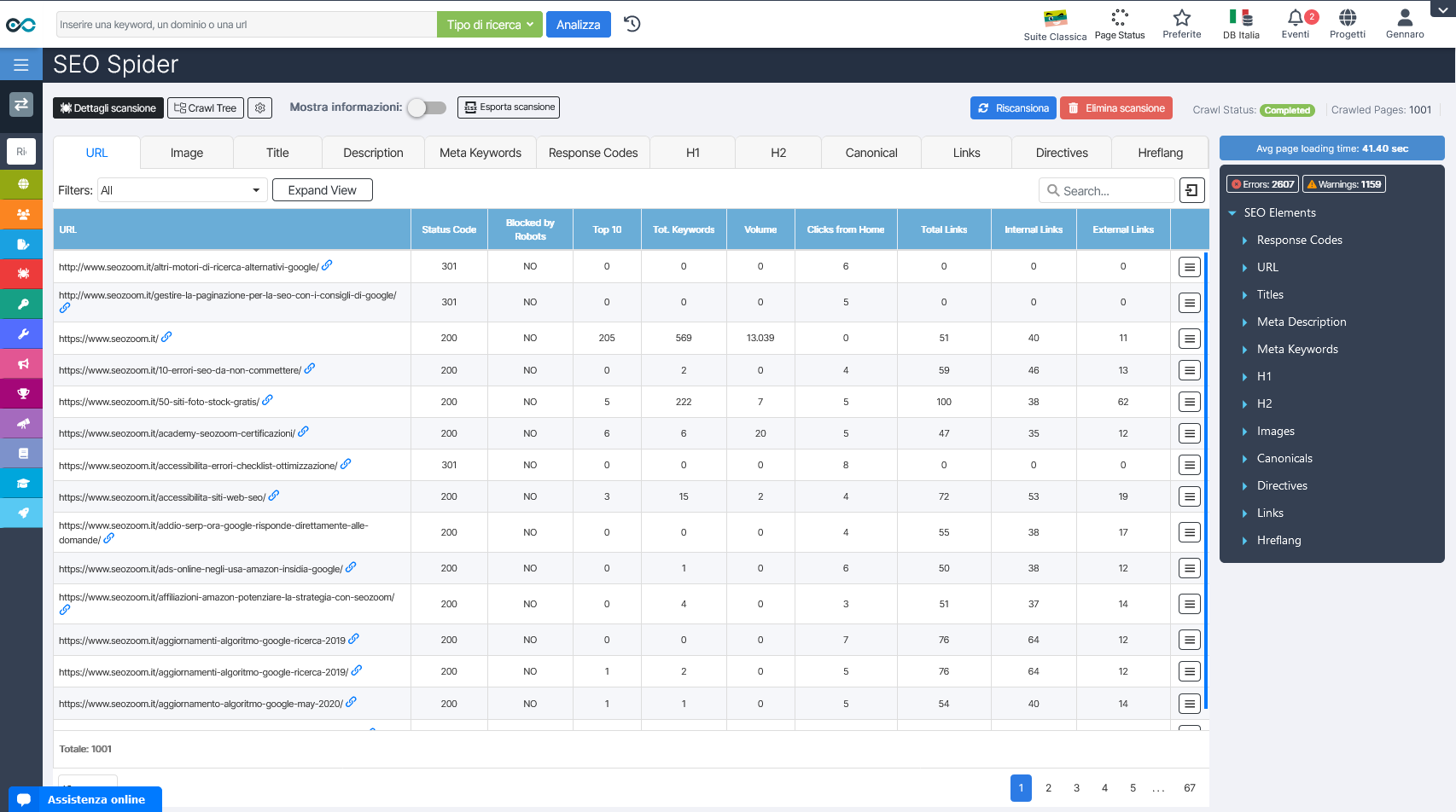Open DB Italia database selector

click(x=1241, y=25)
